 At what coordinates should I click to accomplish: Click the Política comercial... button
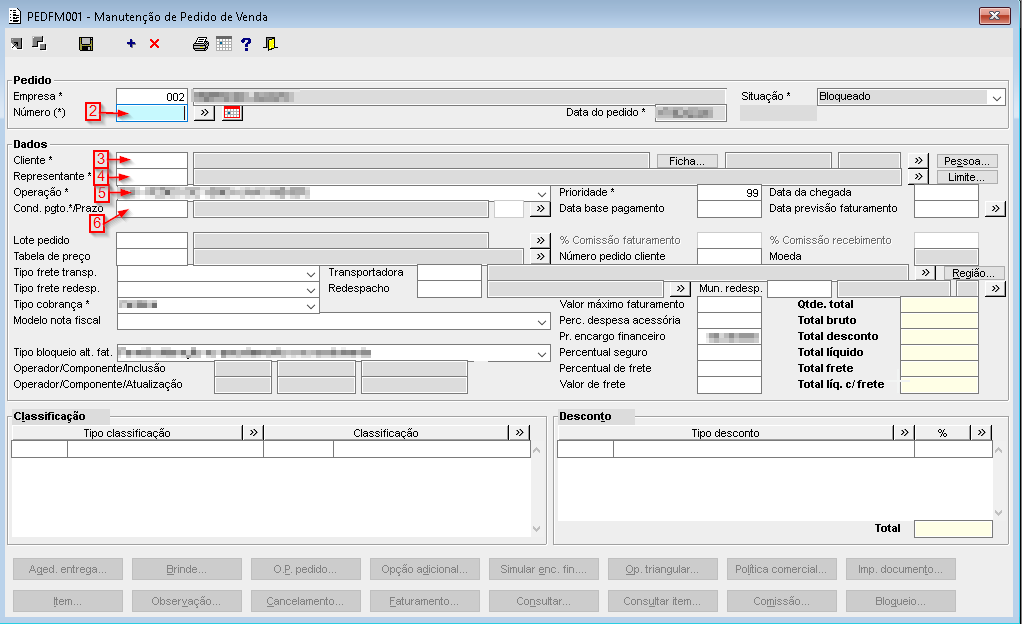coord(781,569)
